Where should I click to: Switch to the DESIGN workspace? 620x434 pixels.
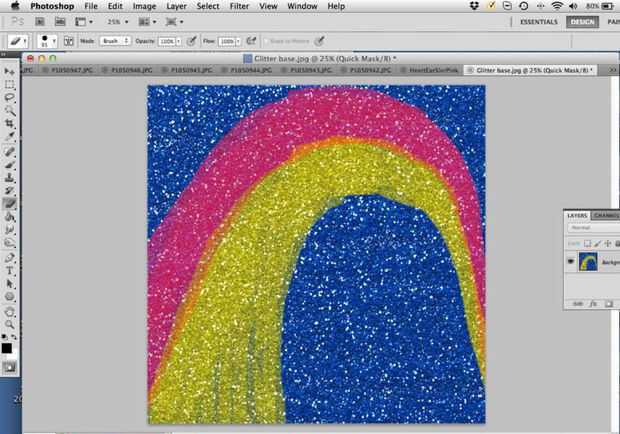[581, 21]
